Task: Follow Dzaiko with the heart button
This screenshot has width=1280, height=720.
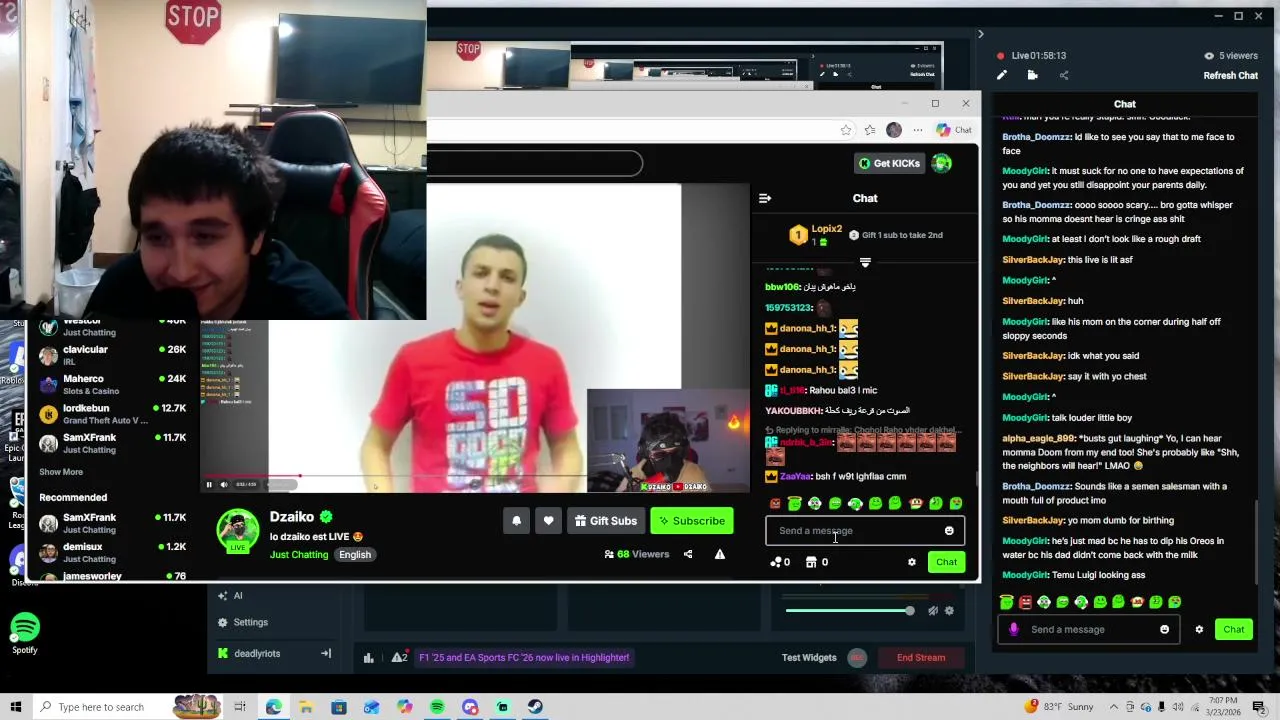Action: coord(548,521)
